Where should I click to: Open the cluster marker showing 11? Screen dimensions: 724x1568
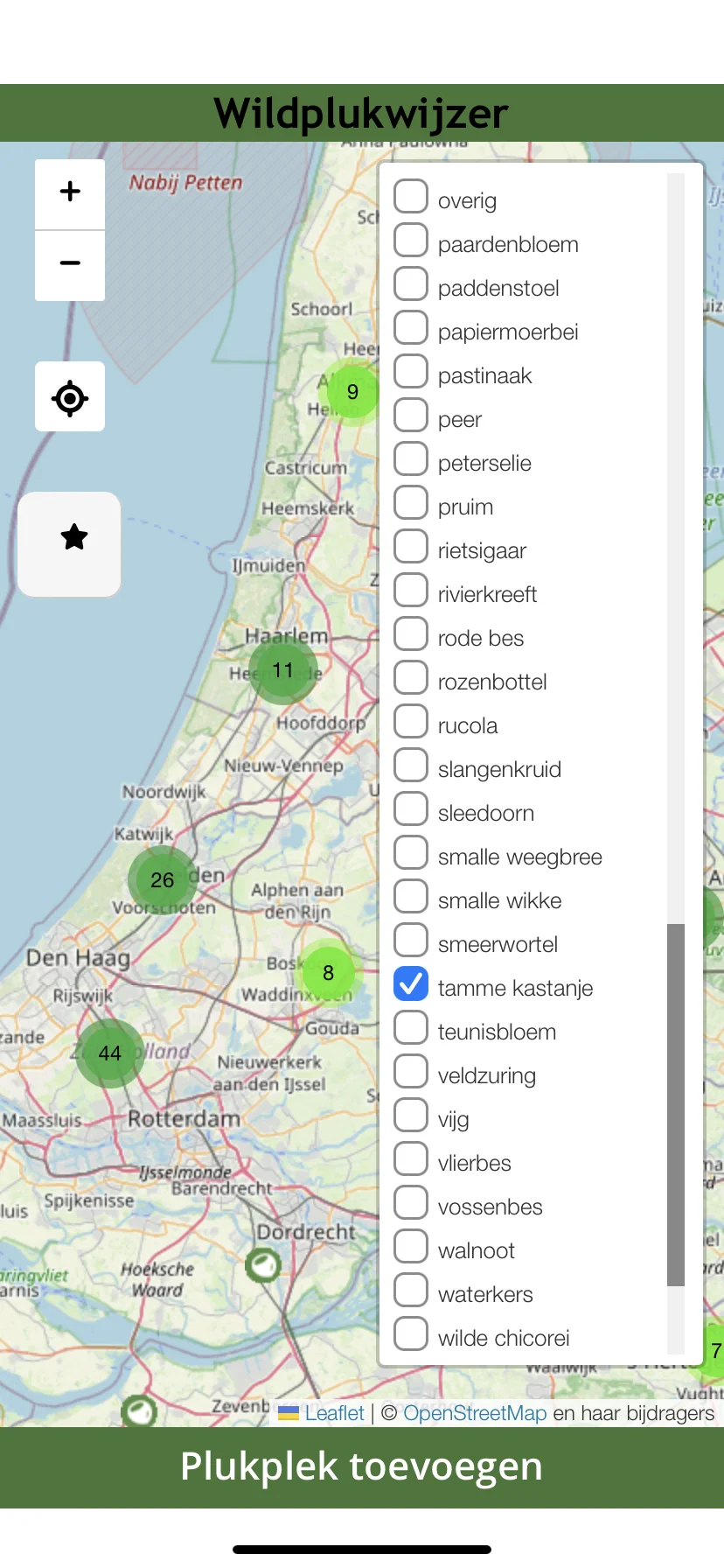coord(283,670)
